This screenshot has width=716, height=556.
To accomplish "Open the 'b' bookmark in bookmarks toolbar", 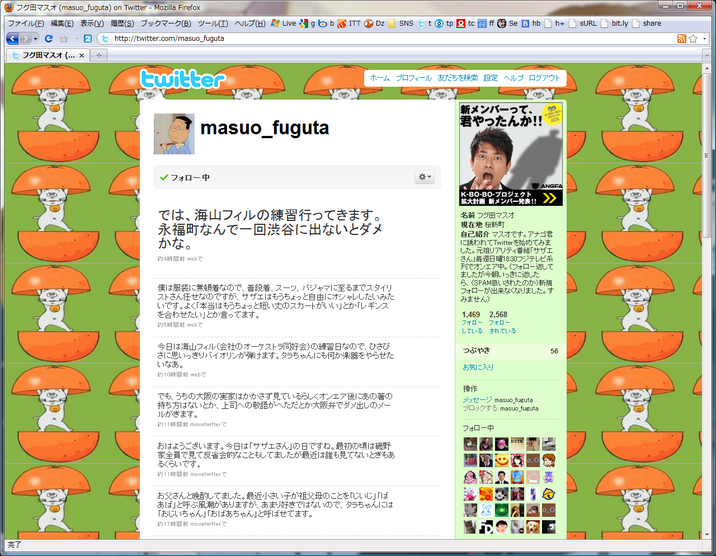I will click(x=326, y=23).
